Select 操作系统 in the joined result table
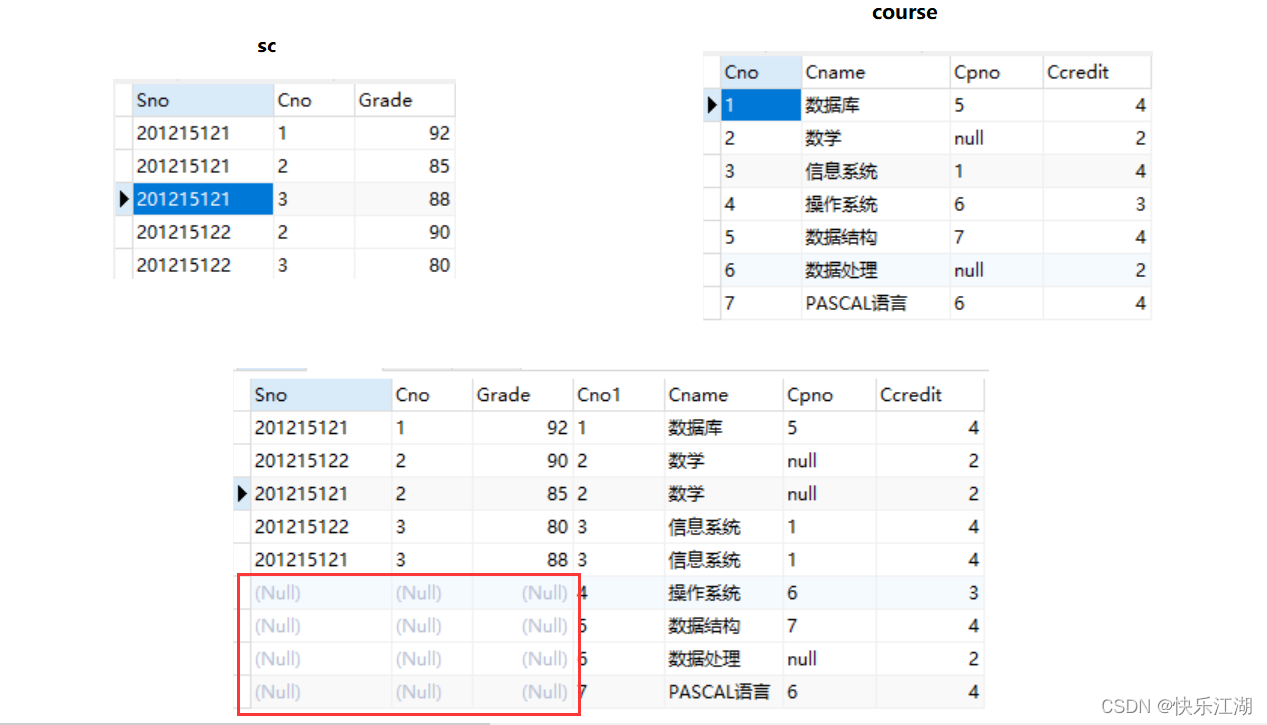 (723, 593)
